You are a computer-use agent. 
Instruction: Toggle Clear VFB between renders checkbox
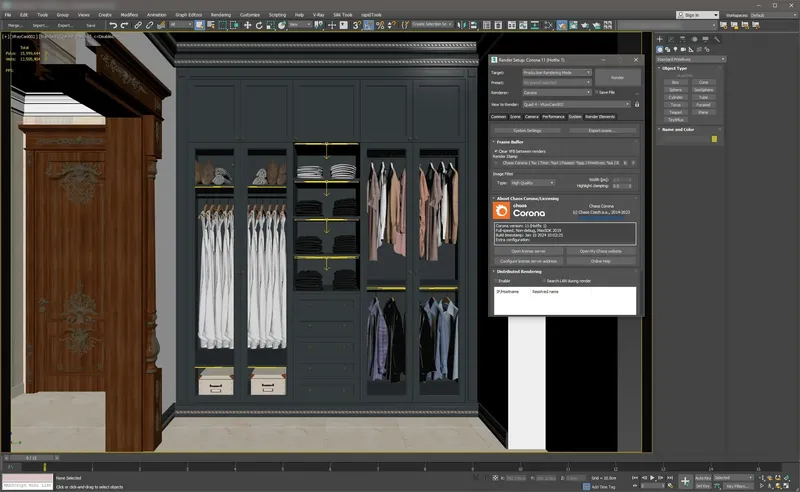[496, 151]
